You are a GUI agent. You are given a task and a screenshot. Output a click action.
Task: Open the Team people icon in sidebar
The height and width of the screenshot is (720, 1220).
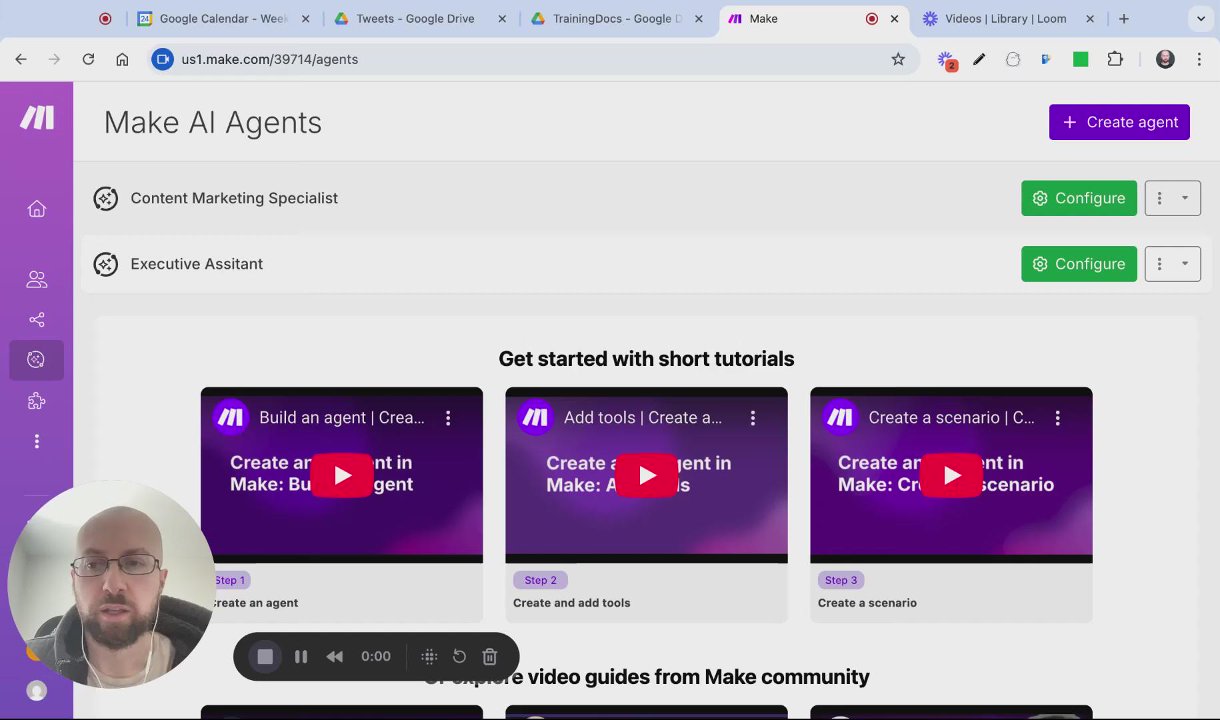coord(37,280)
